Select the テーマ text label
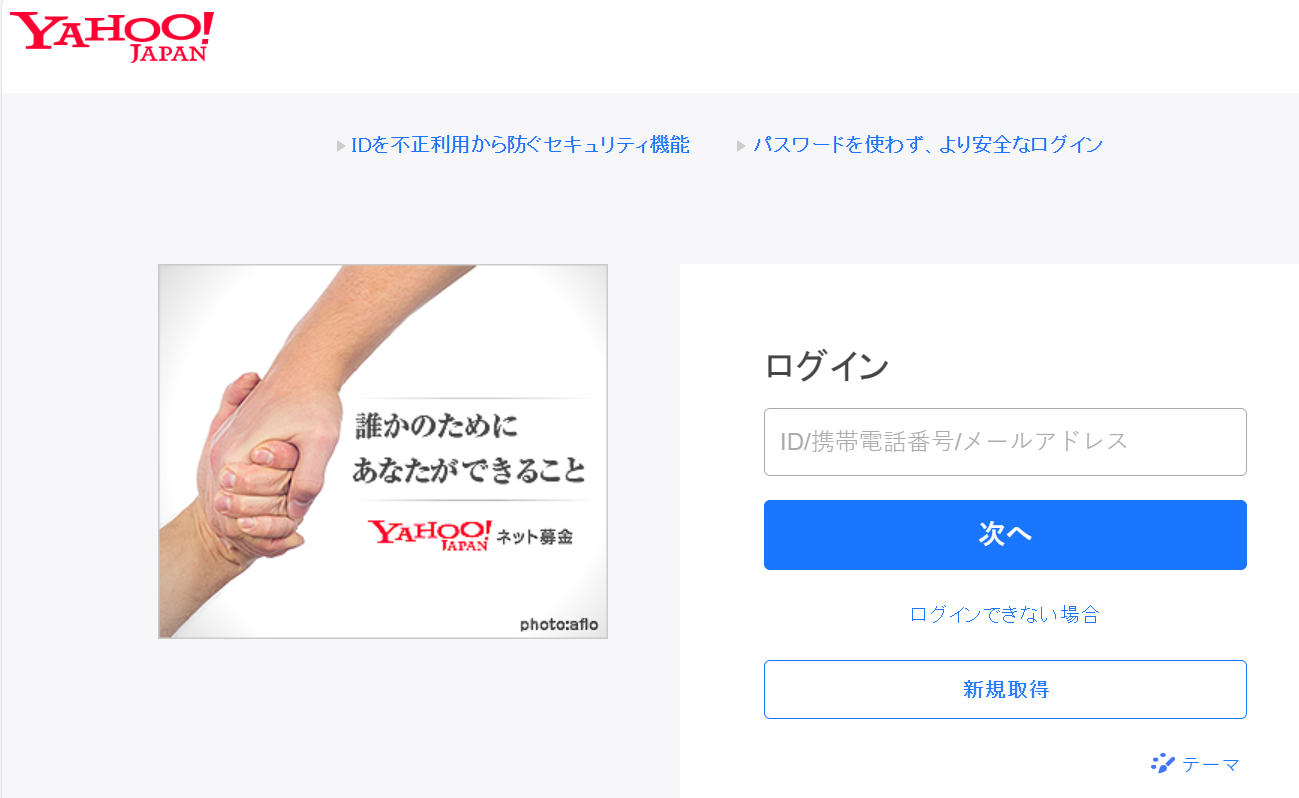Screen dimensions: 1299x798 1211,765
